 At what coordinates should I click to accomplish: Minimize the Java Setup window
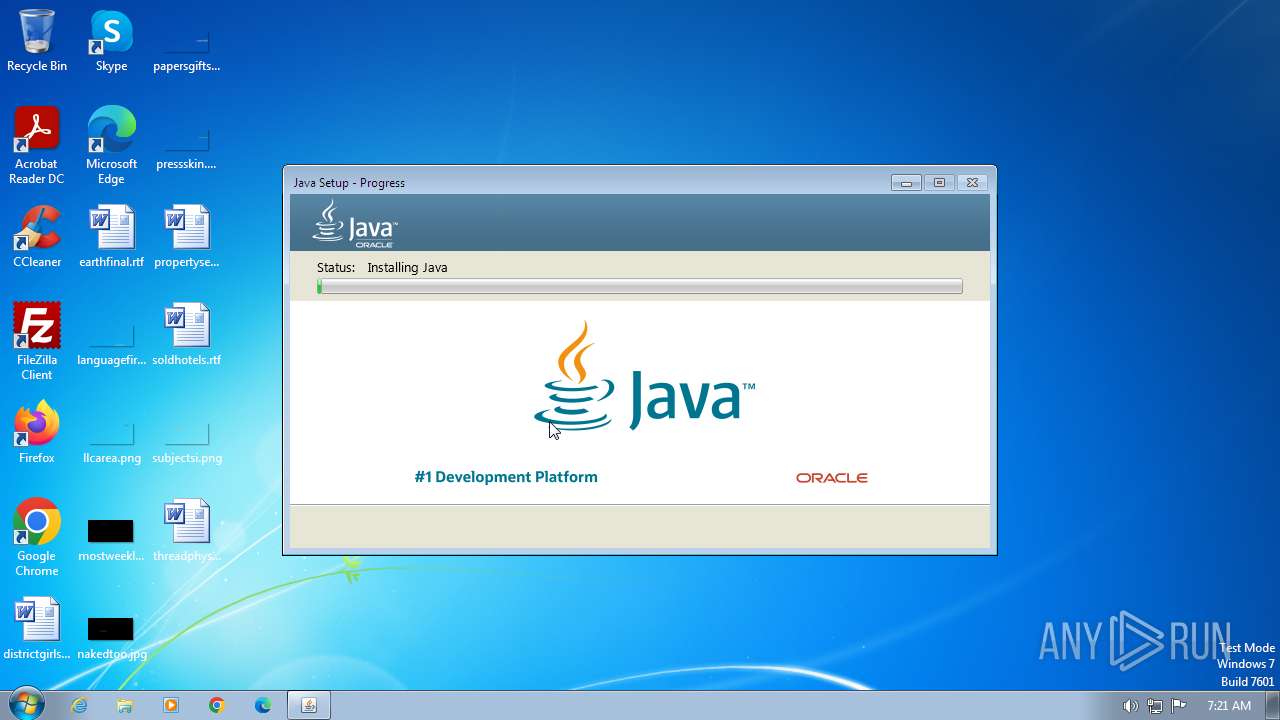(907, 182)
